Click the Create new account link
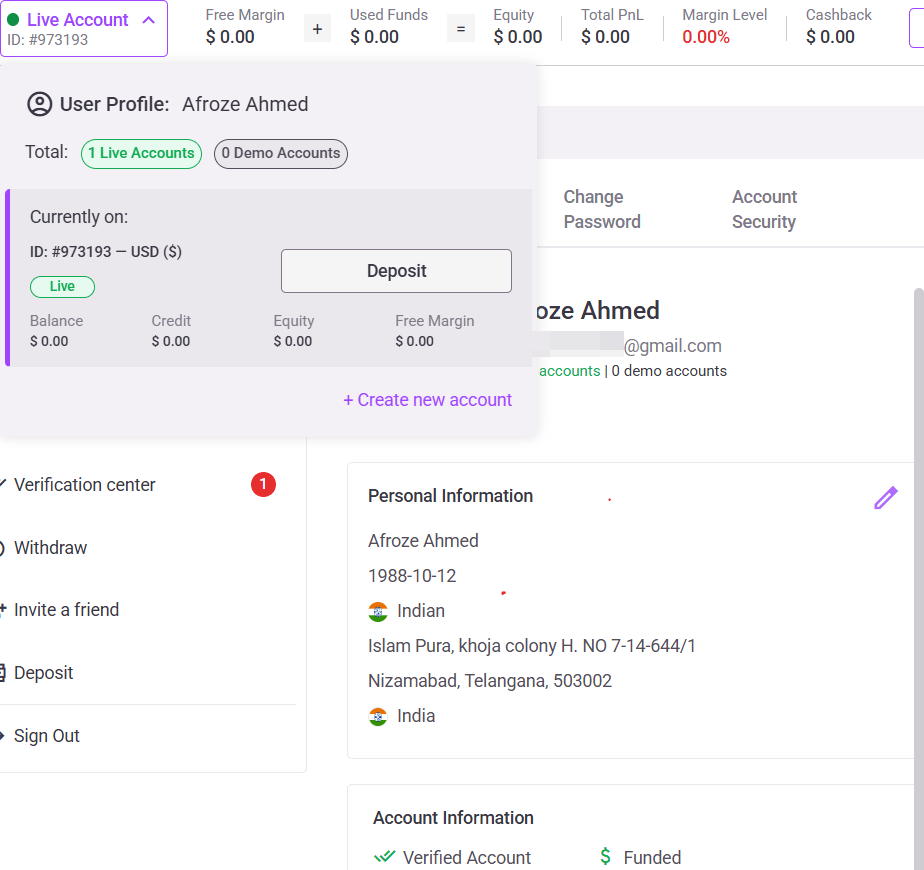The height and width of the screenshot is (870, 924). [427, 400]
